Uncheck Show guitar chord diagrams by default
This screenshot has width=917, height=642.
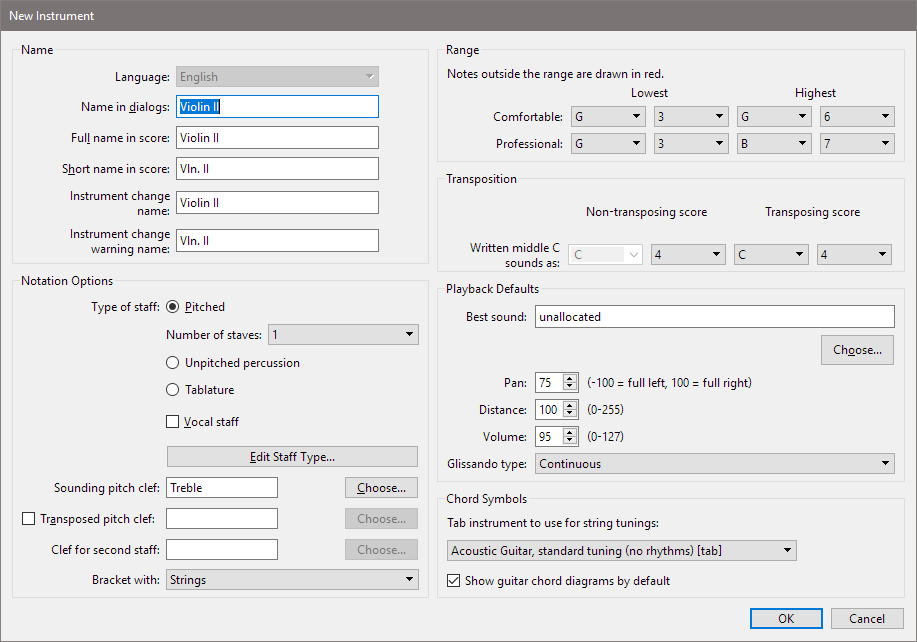454,581
